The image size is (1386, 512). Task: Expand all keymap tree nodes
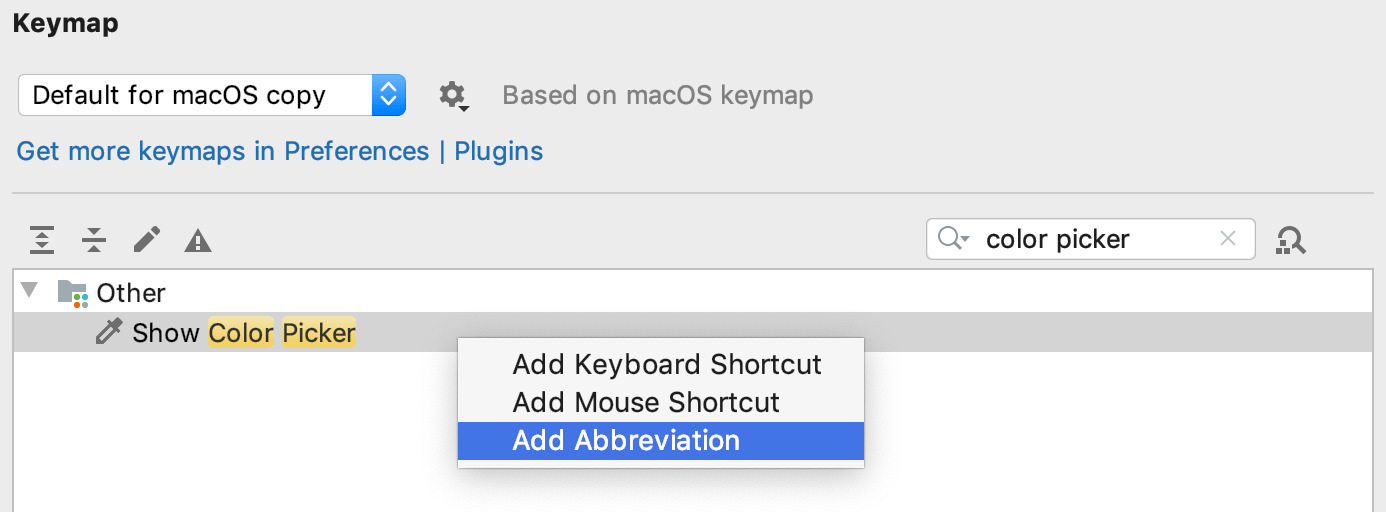point(41,240)
